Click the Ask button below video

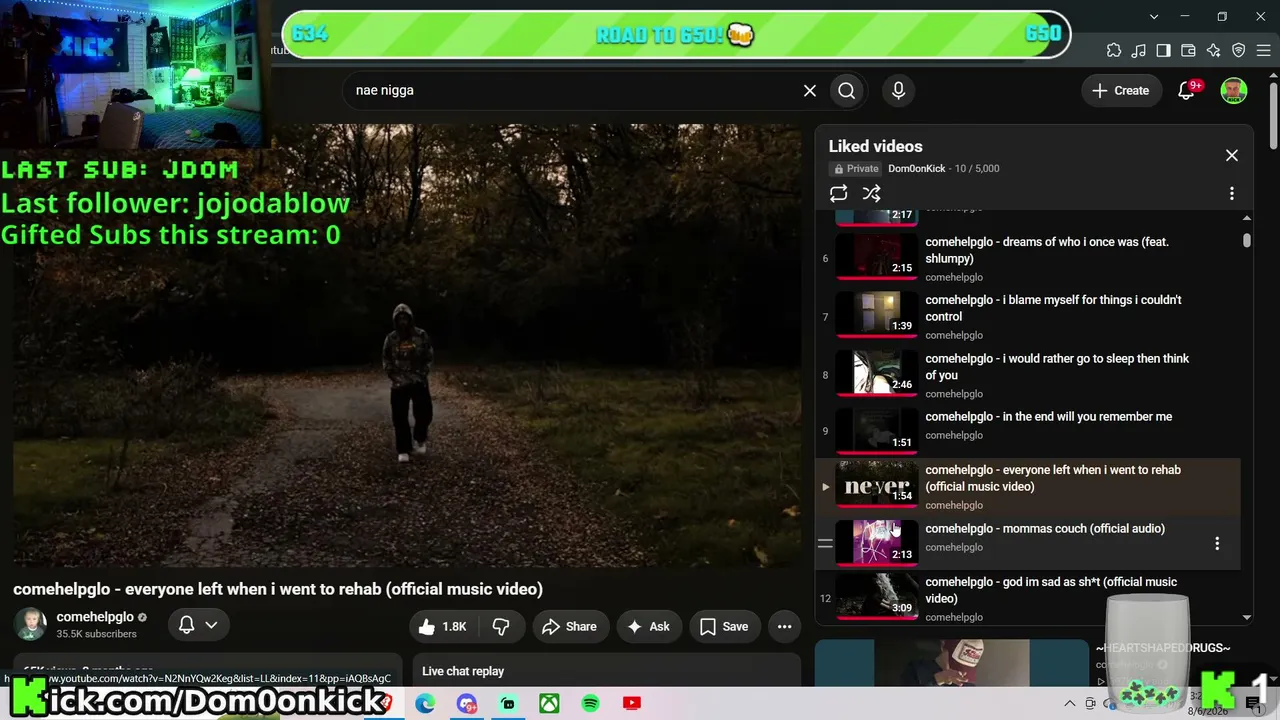[648, 627]
